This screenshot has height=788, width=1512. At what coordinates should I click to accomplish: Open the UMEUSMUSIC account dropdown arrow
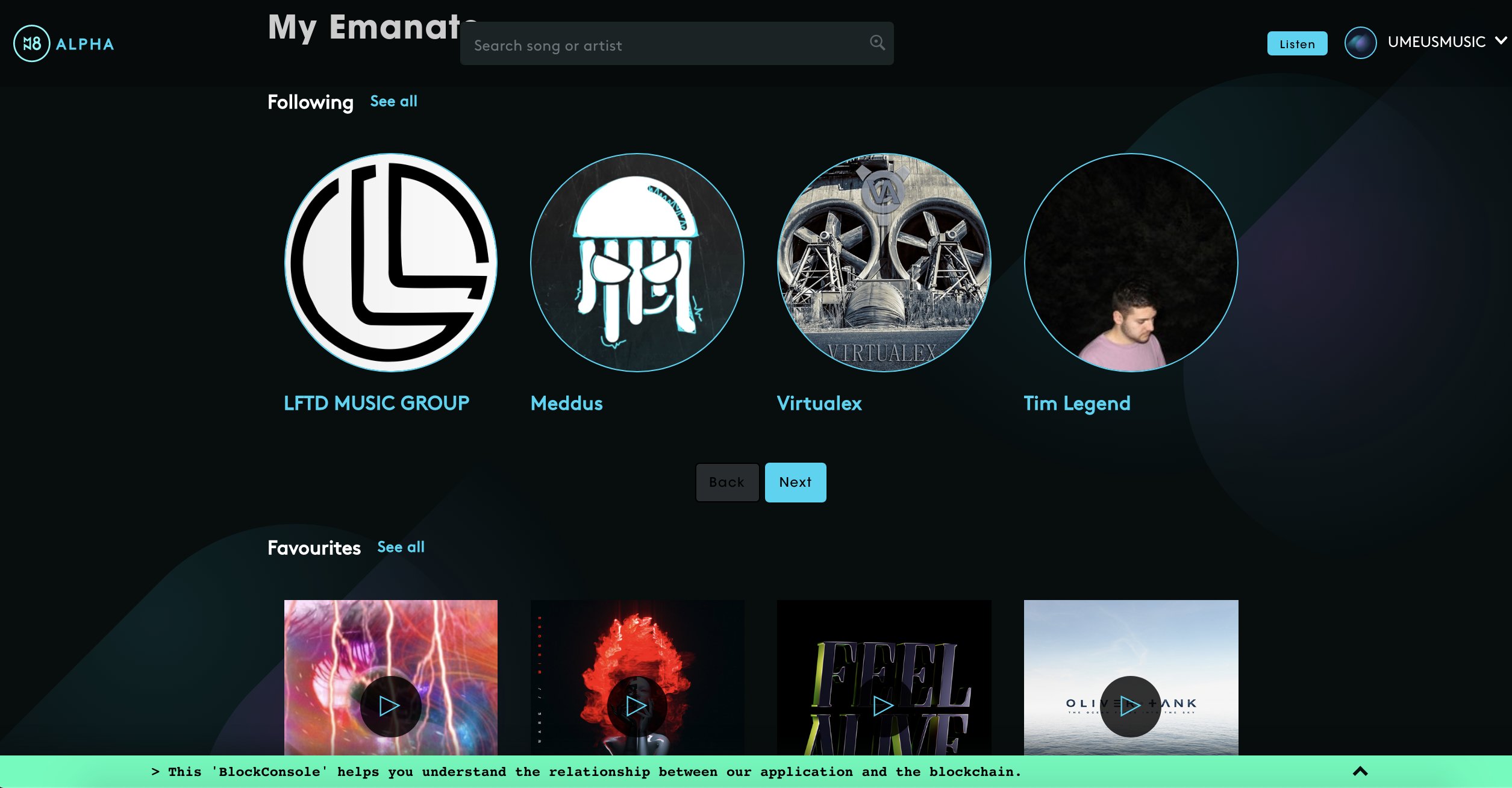coord(1501,41)
